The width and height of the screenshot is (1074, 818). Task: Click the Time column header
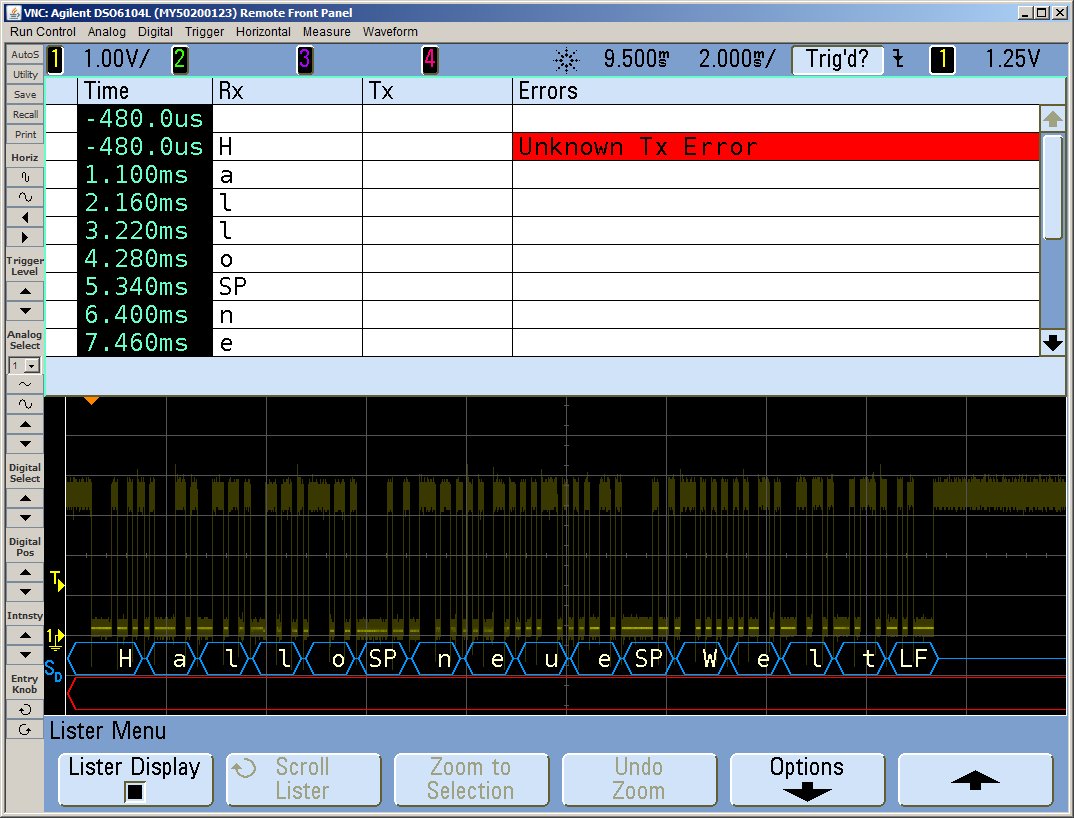[145, 90]
